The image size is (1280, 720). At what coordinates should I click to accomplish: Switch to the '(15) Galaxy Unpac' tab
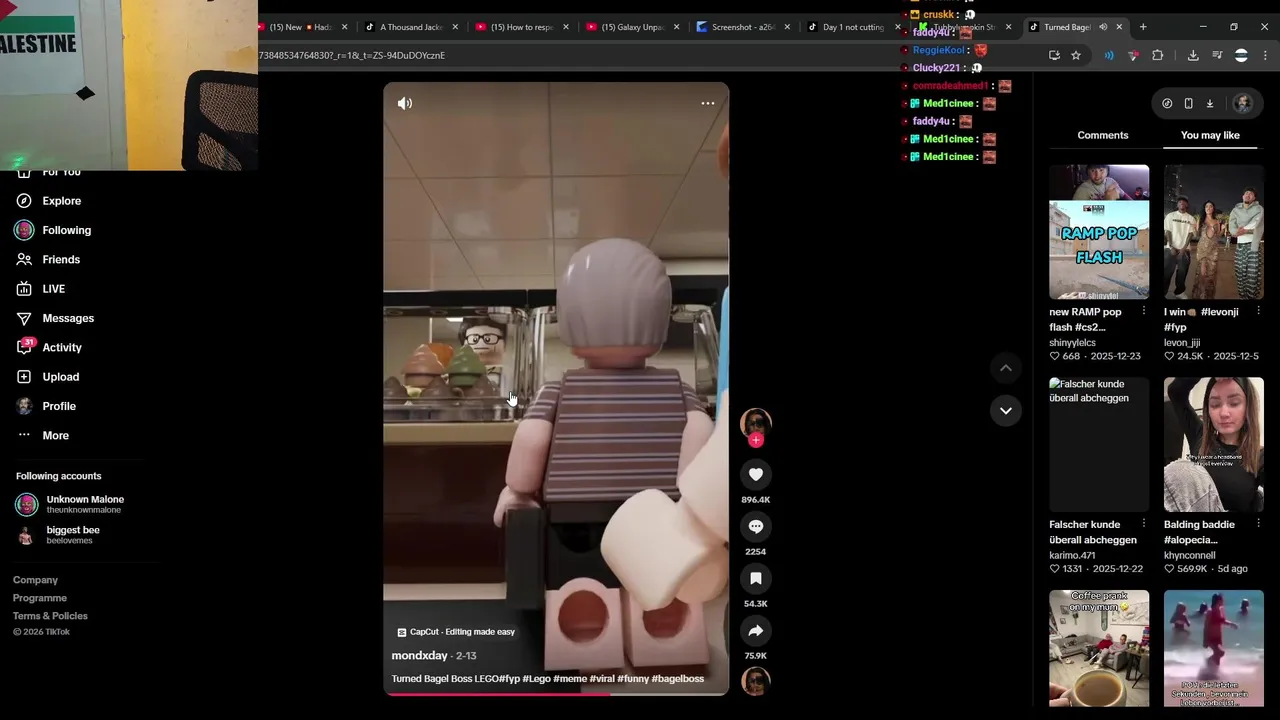point(632,27)
